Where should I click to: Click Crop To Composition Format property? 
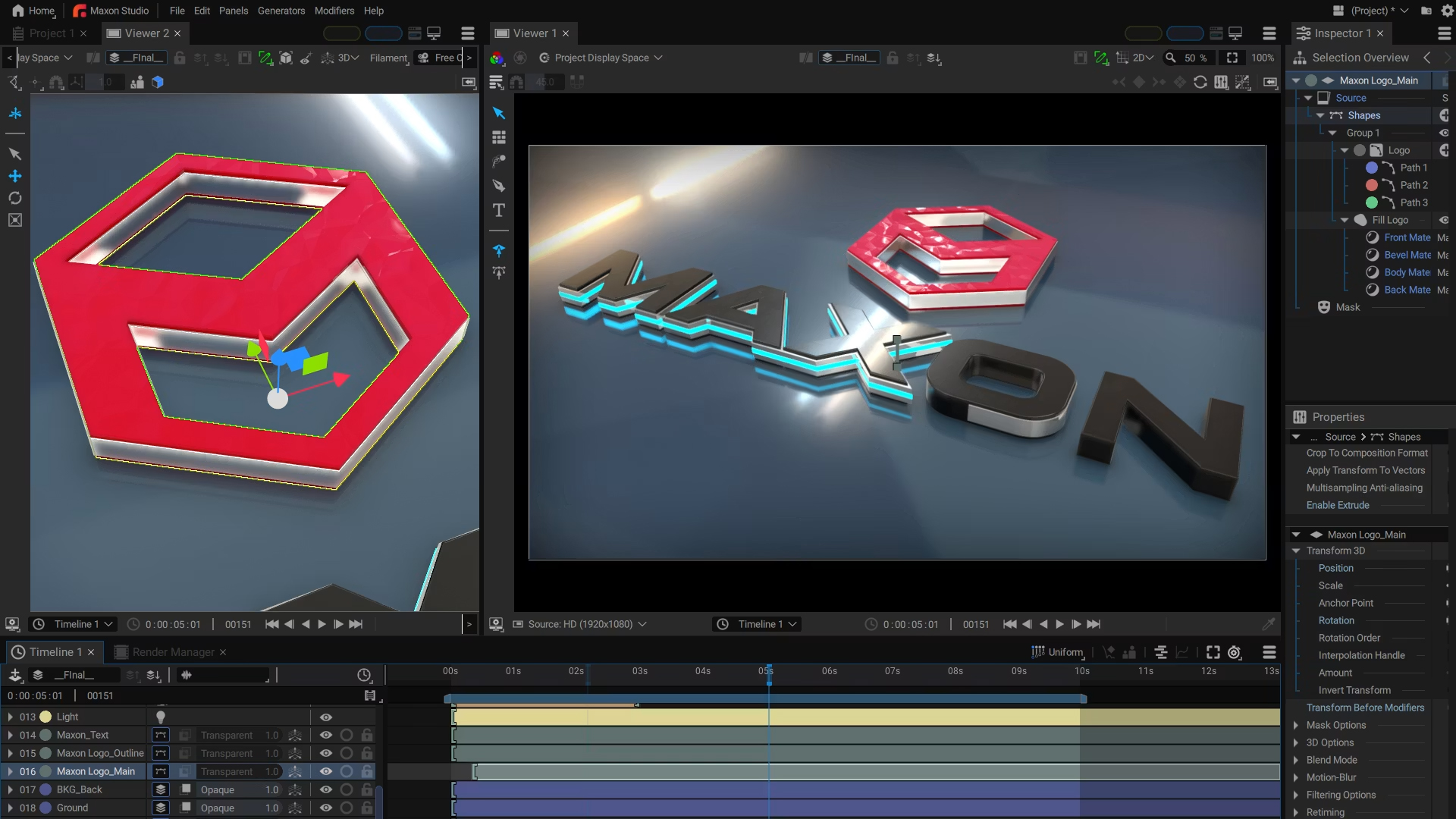pos(1367,453)
